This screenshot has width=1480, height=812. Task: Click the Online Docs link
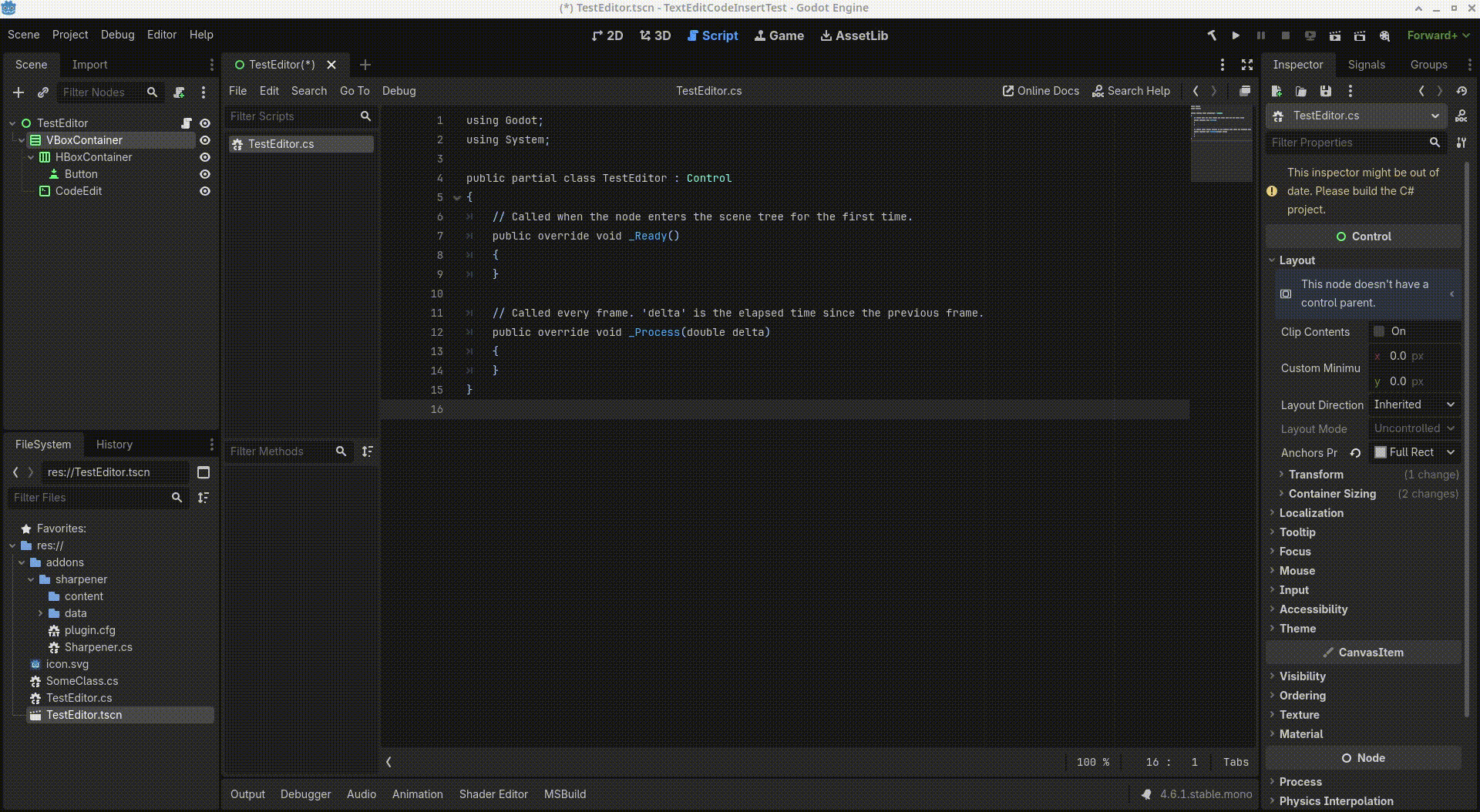point(1041,91)
